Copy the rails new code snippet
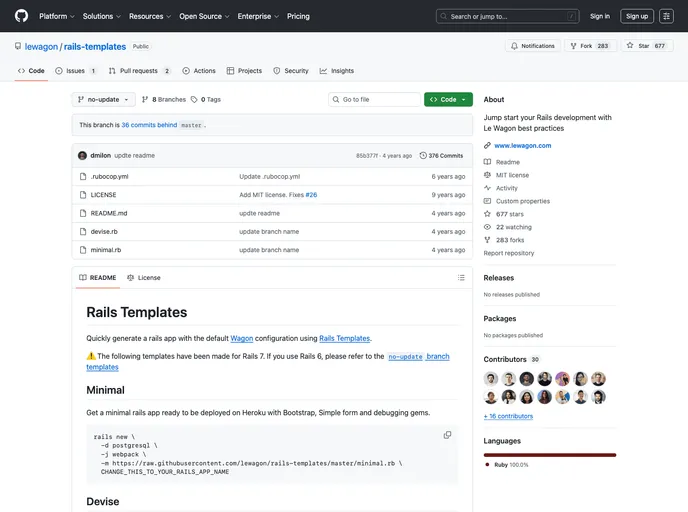 pos(447,435)
